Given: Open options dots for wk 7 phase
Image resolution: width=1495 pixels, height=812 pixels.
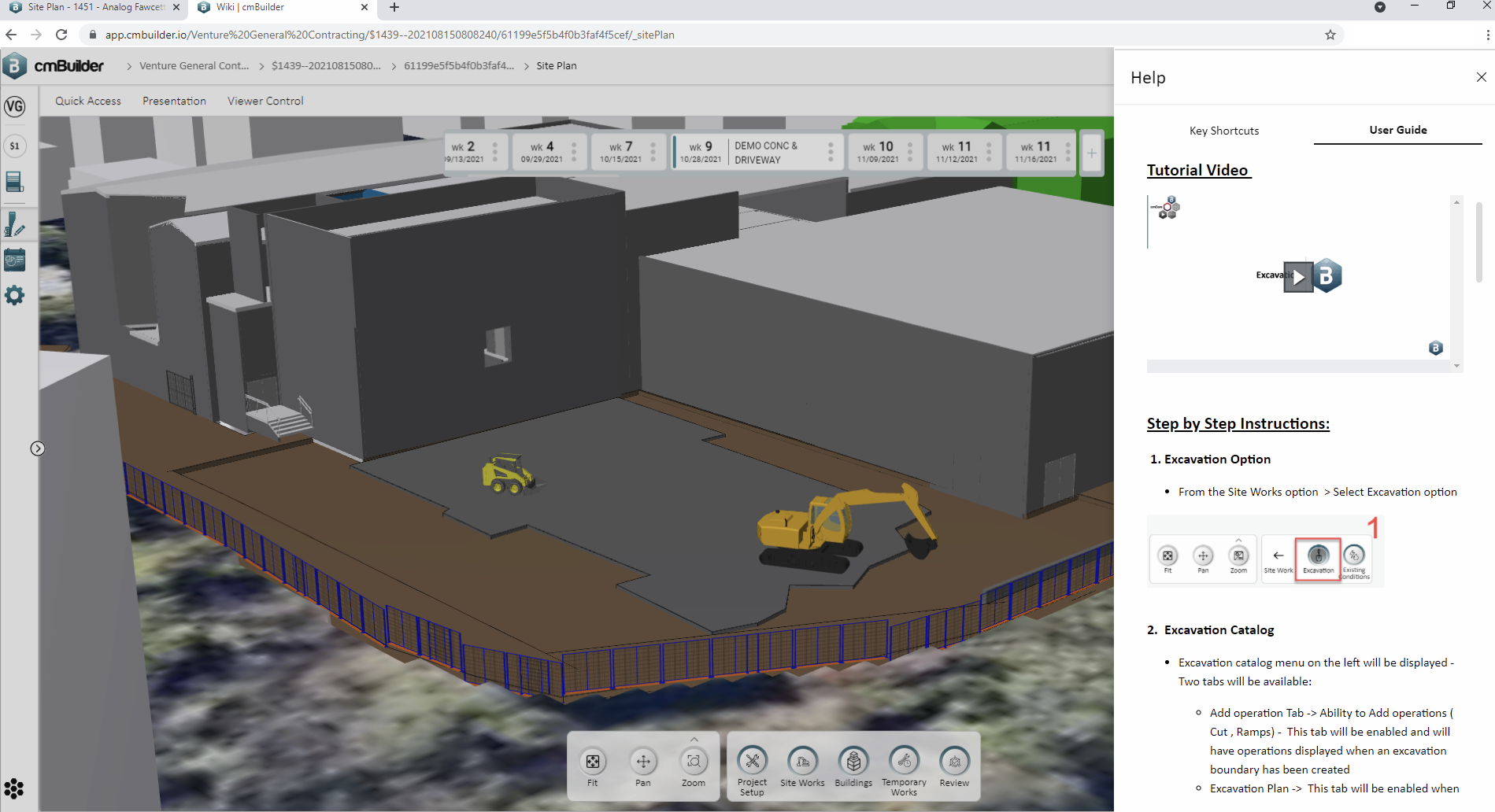Looking at the screenshot, I should [653, 152].
